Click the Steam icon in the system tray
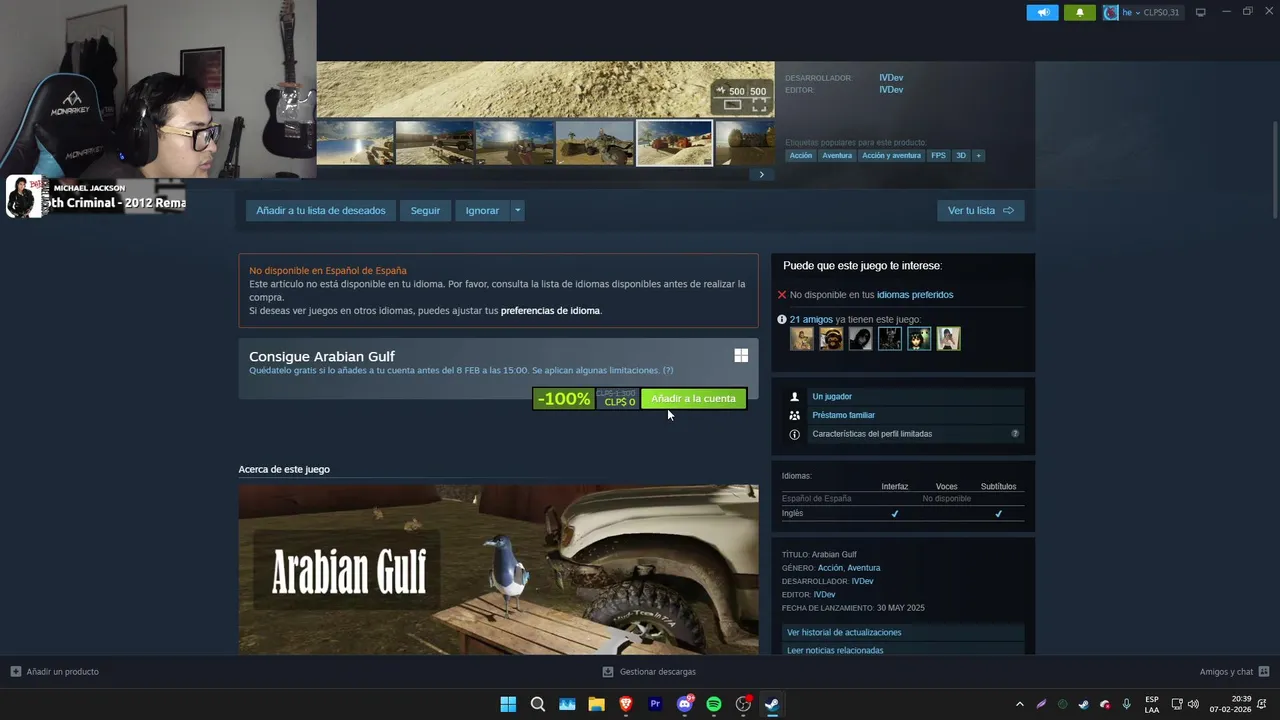This screenshot has width=1280, height=720. [1083, 704]
